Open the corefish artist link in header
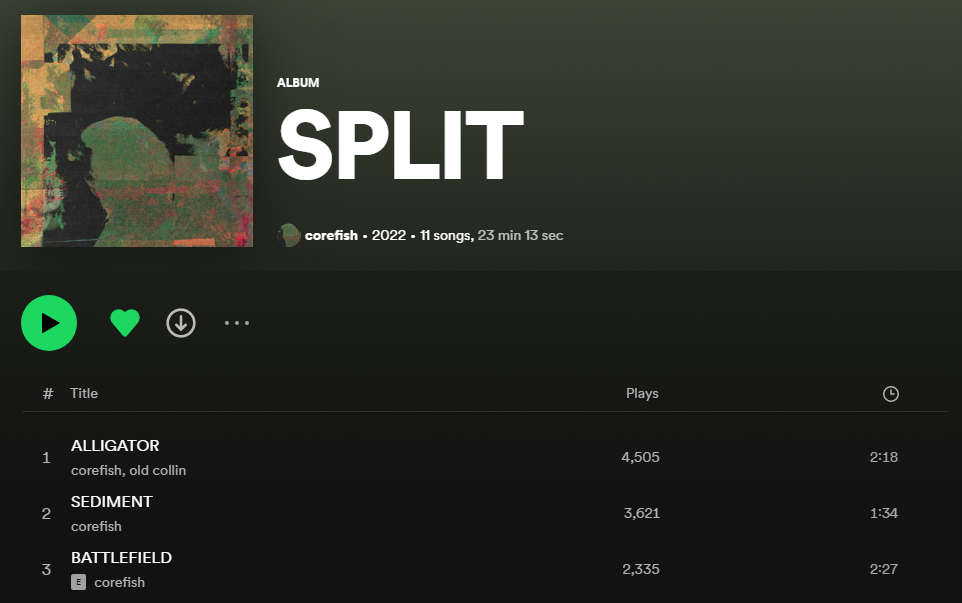The image size is (962, 603). pyautogui.click(x=331, y=236)
